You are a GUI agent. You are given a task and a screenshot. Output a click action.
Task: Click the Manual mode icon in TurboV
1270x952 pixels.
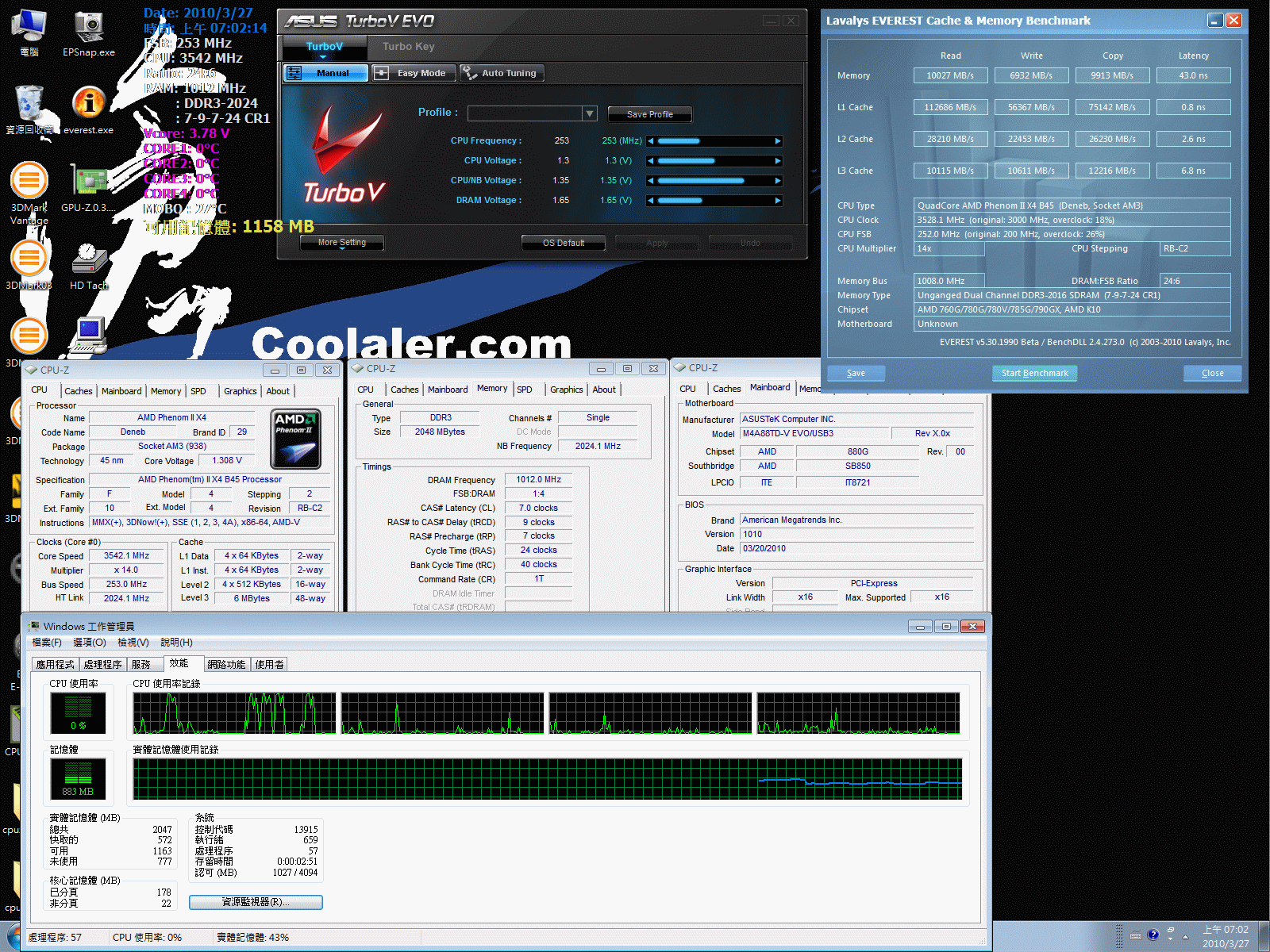pyautogui.click(x=294, y=73)
